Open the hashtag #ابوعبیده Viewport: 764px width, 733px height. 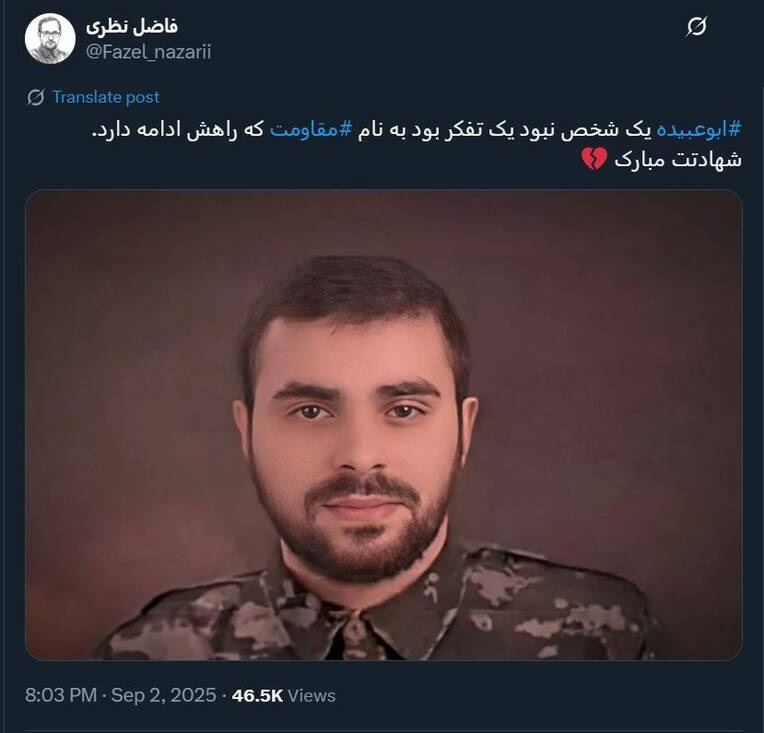(x=699, y=130)
